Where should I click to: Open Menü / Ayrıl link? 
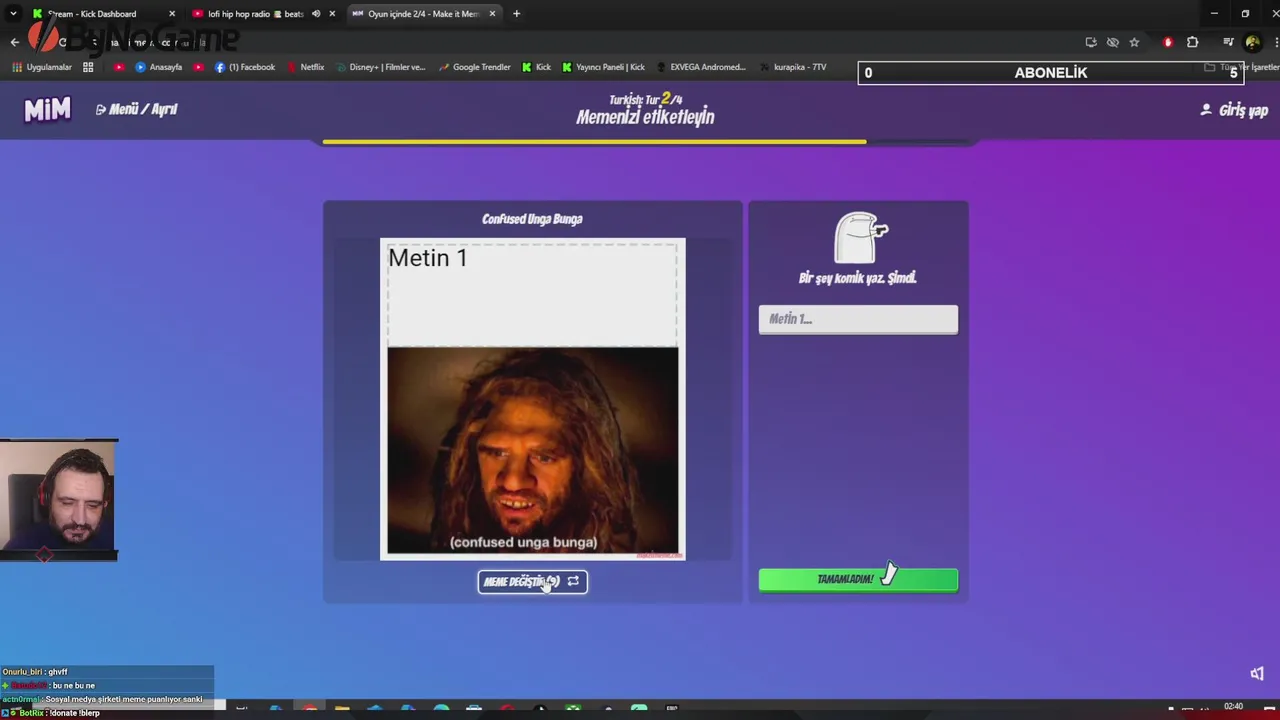(136, 109)
